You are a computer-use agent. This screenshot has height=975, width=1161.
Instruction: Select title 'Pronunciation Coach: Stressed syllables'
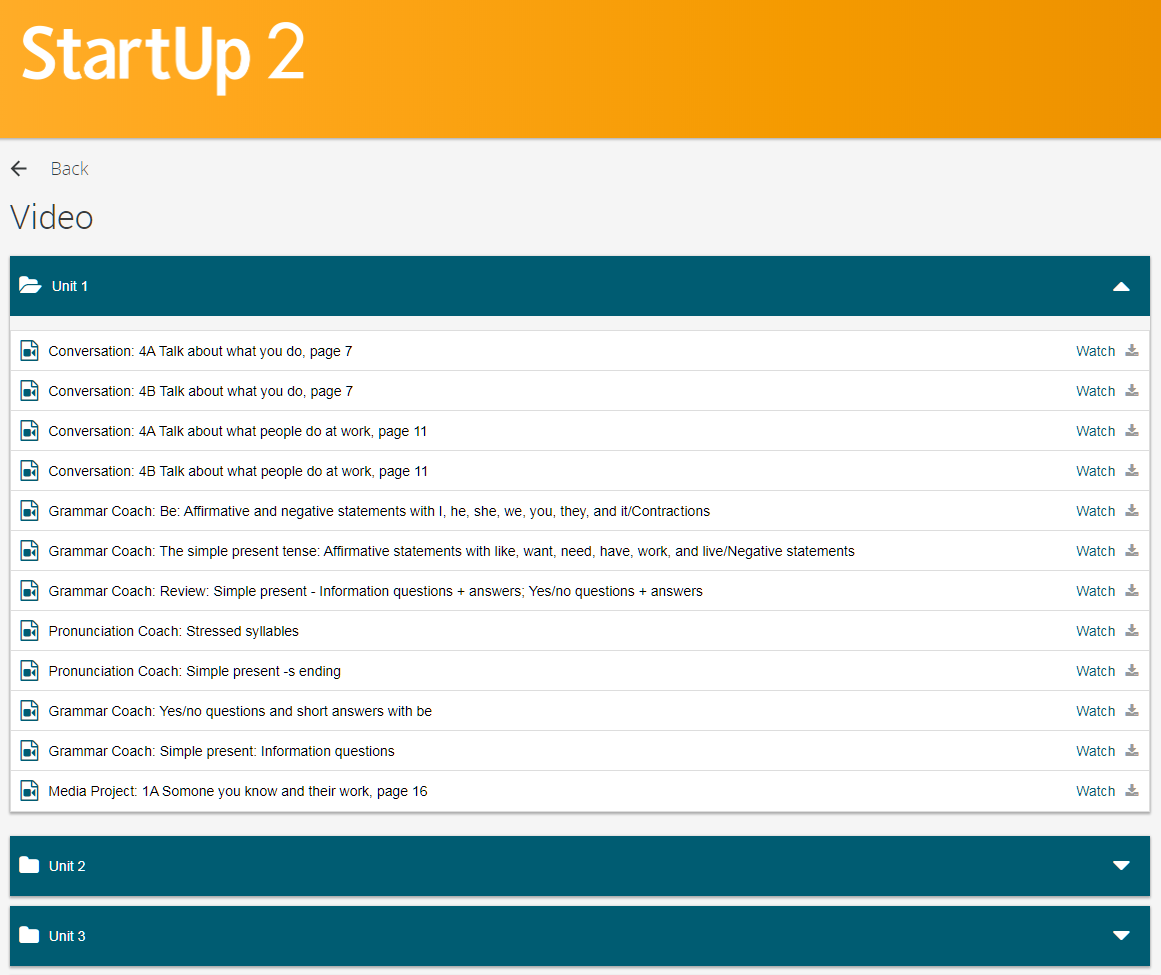coord(173,631)
